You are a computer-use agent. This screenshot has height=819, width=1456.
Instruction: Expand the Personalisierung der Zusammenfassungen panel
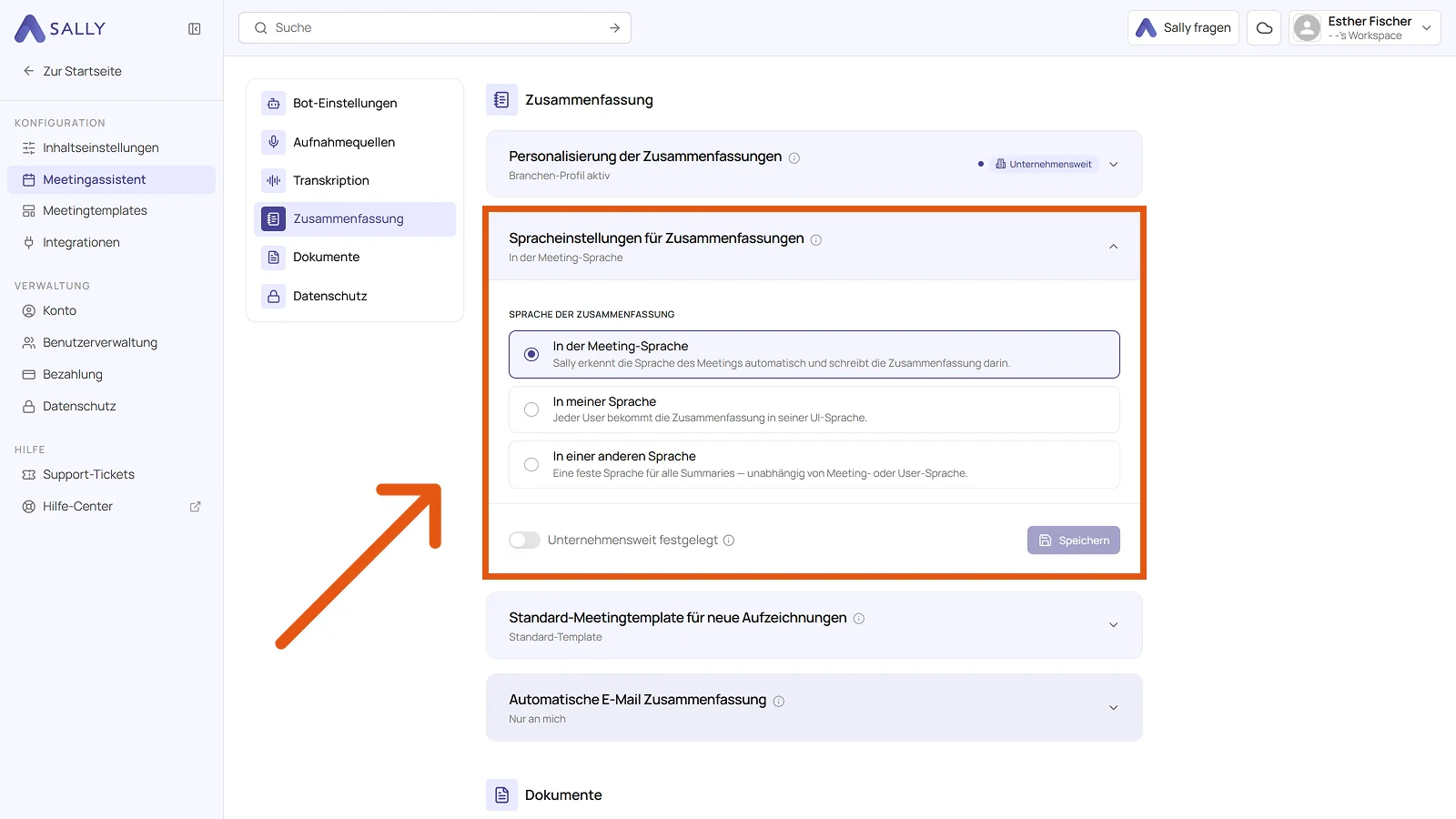[1114, 165]
